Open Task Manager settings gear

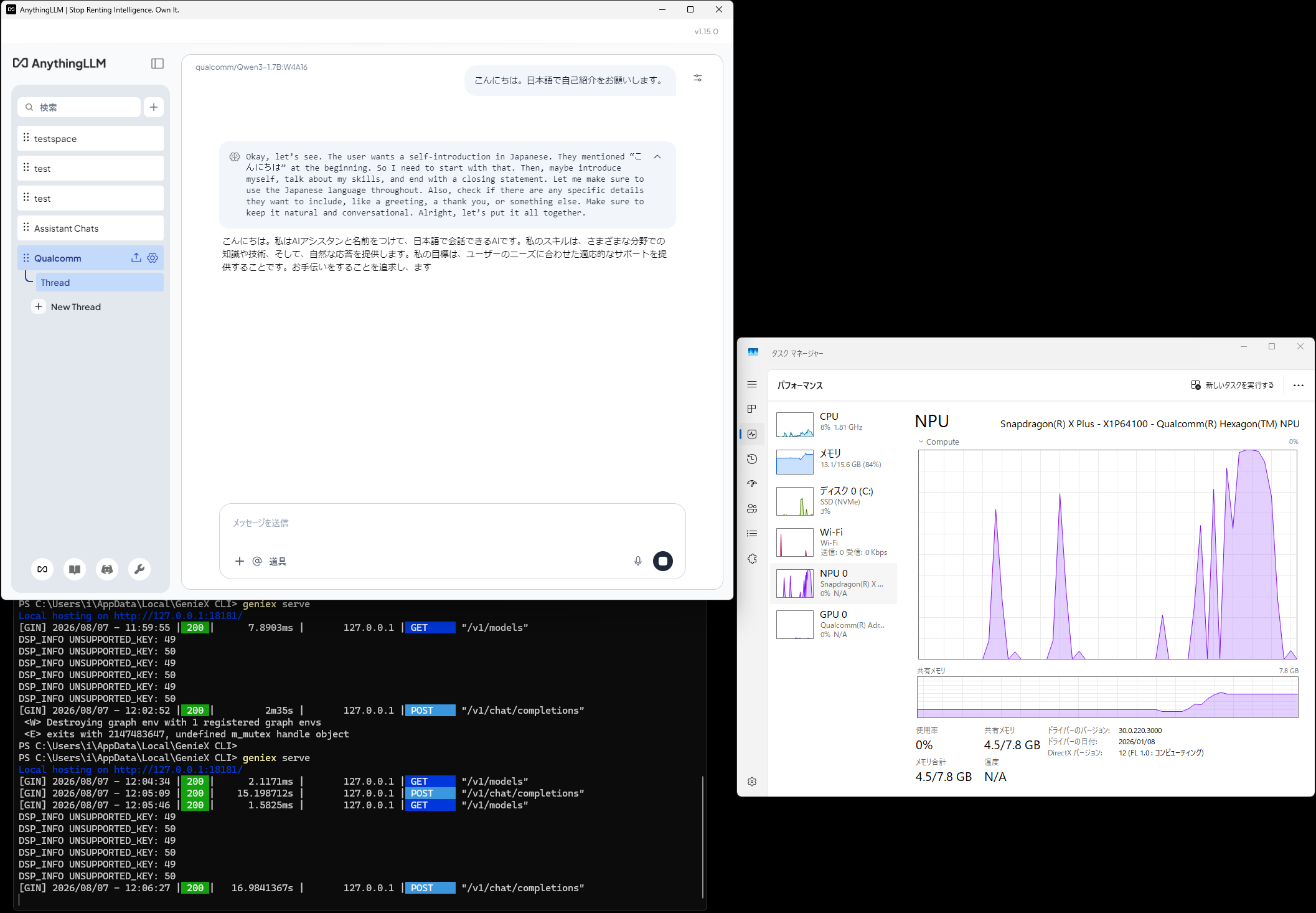752,782
